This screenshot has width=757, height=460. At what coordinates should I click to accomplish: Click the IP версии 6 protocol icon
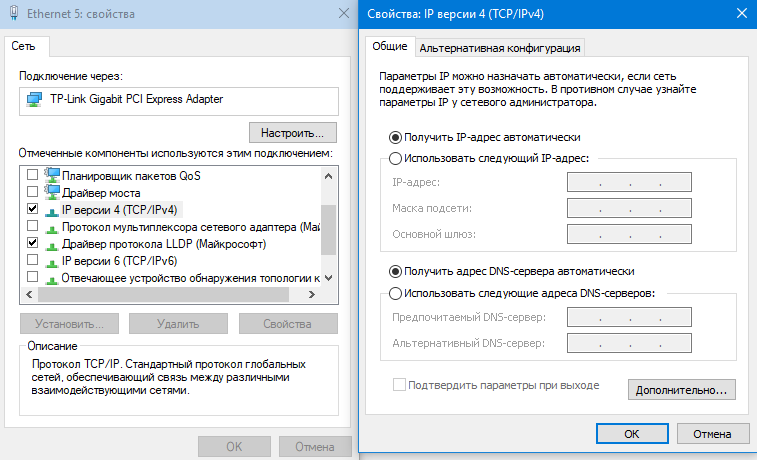pos(51,260)
